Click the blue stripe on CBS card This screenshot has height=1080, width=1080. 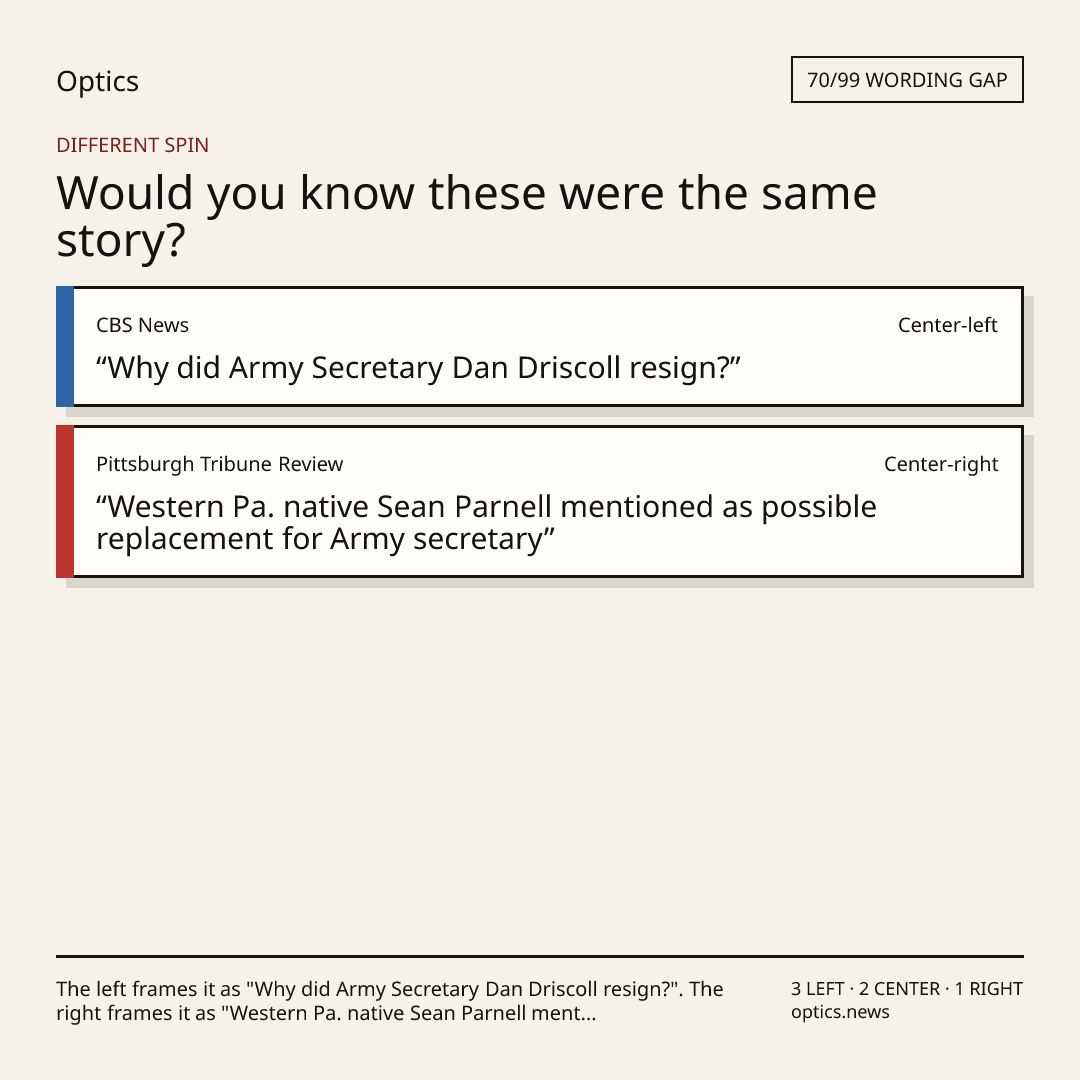pos(65,346)
